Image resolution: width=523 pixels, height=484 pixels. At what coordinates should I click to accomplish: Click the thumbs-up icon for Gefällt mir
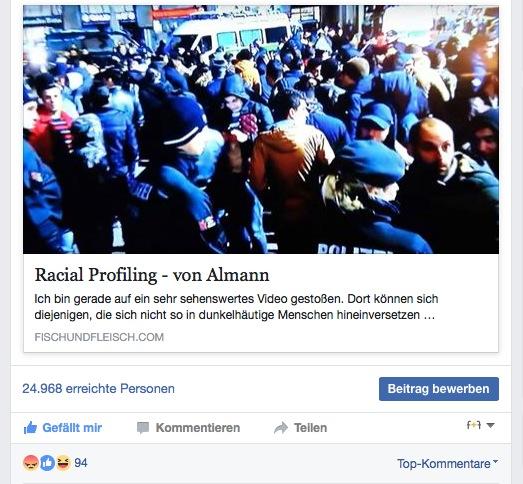tap(30, 427)
